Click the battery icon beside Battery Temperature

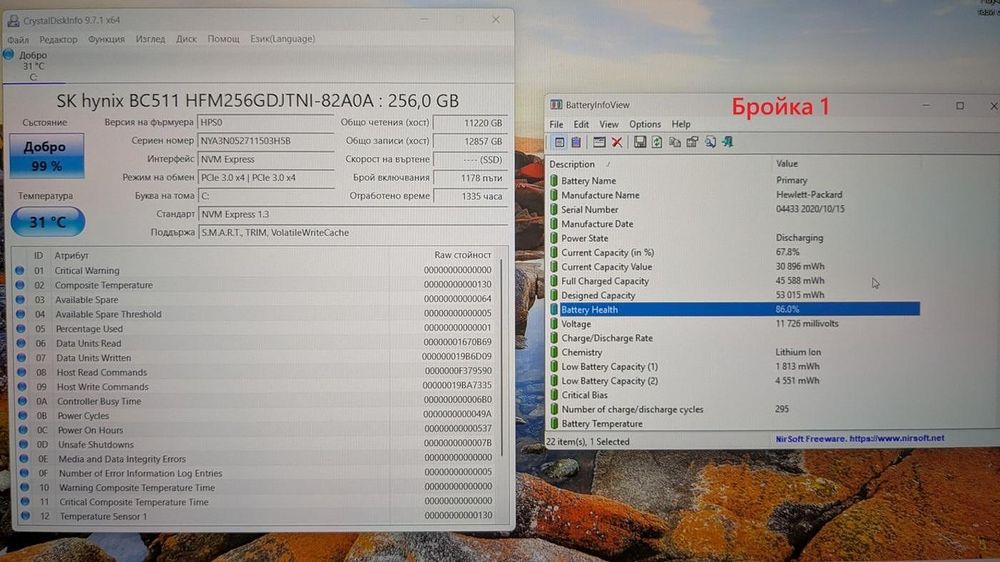pyautogui.click(x=554, y=424)
